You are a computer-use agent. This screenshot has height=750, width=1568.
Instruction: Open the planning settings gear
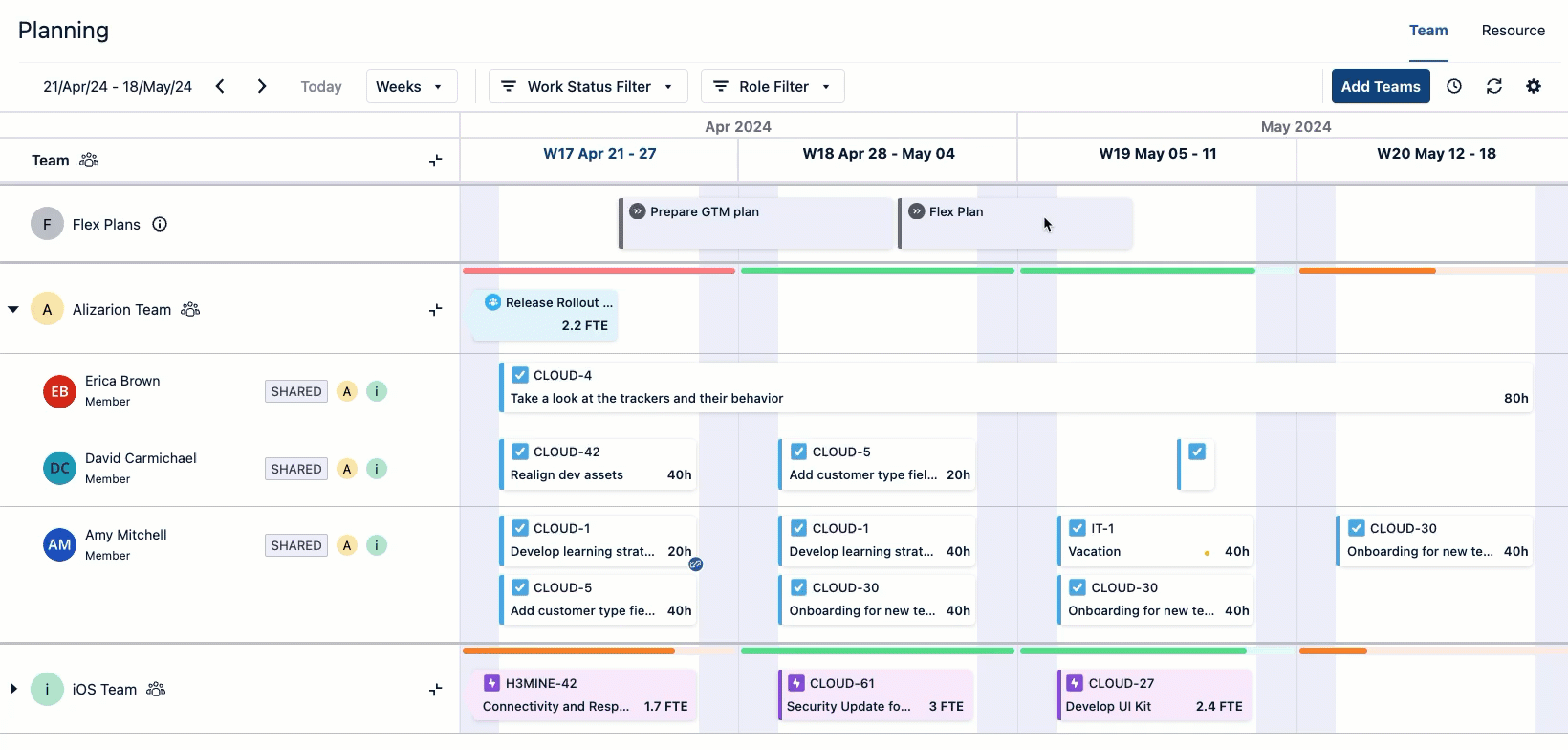[1534, 86]
